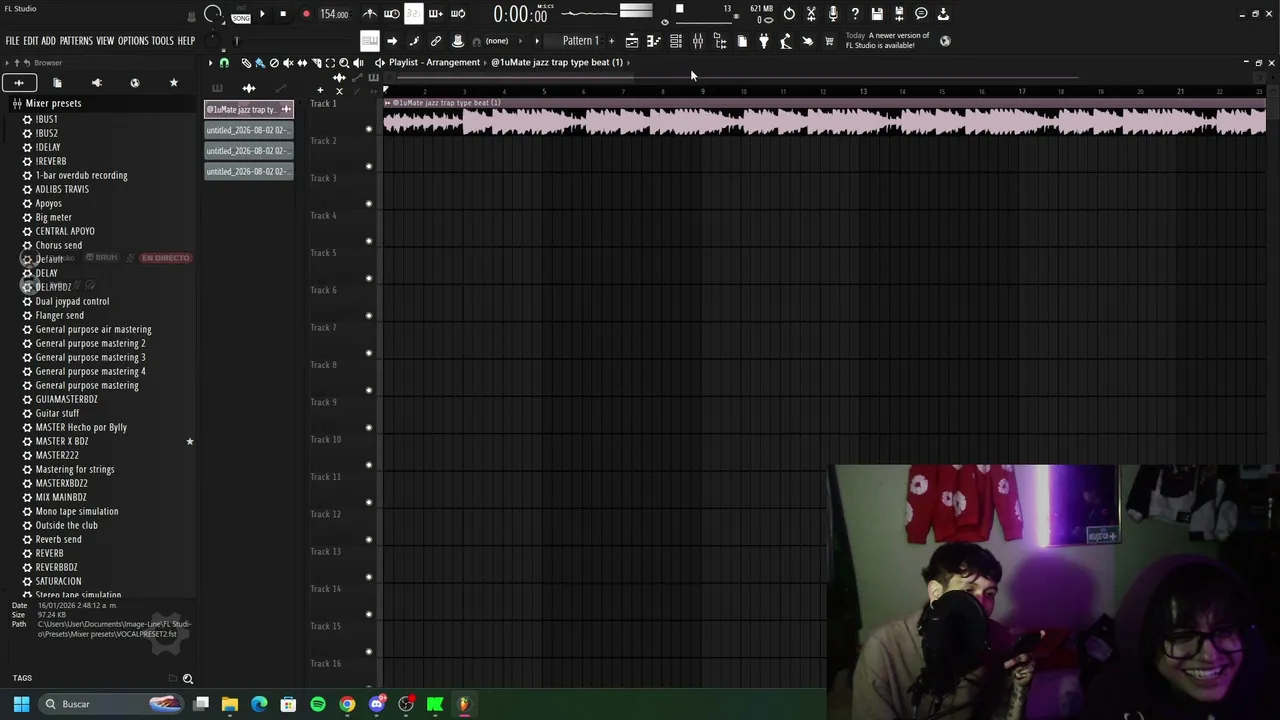Open the Playlist window from the toolbar
This screenshot has height=720, width=1280.
pos(632,41)
